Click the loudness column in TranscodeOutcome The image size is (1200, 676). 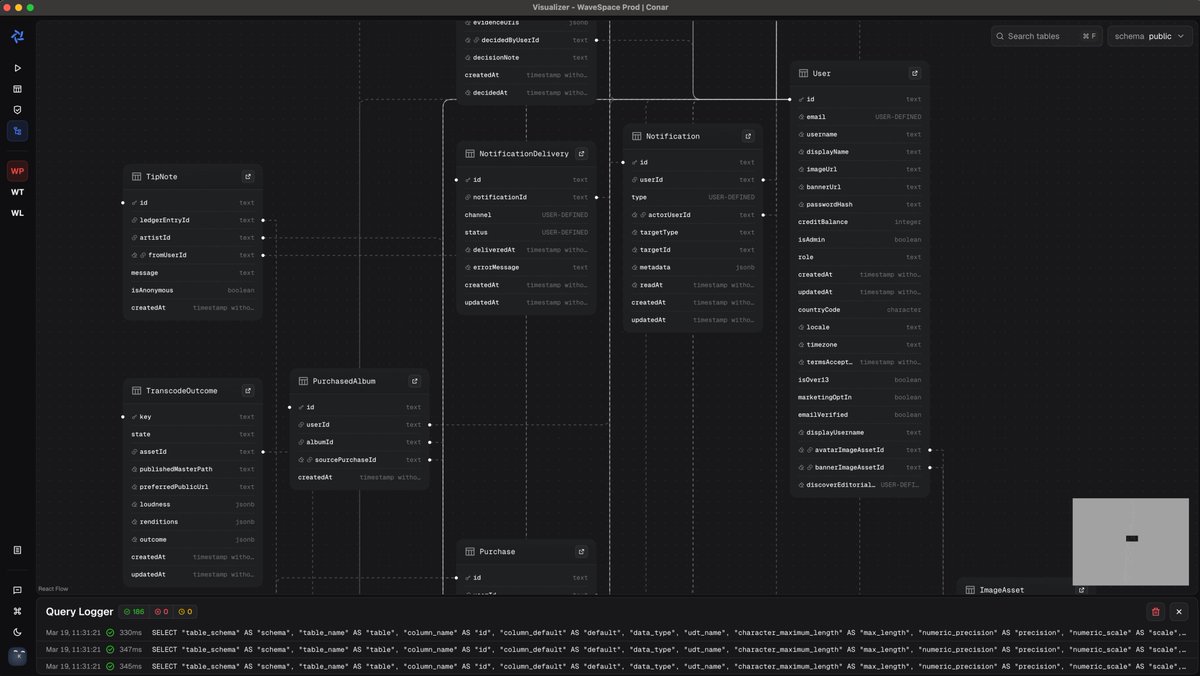click(x=193, y=504)
